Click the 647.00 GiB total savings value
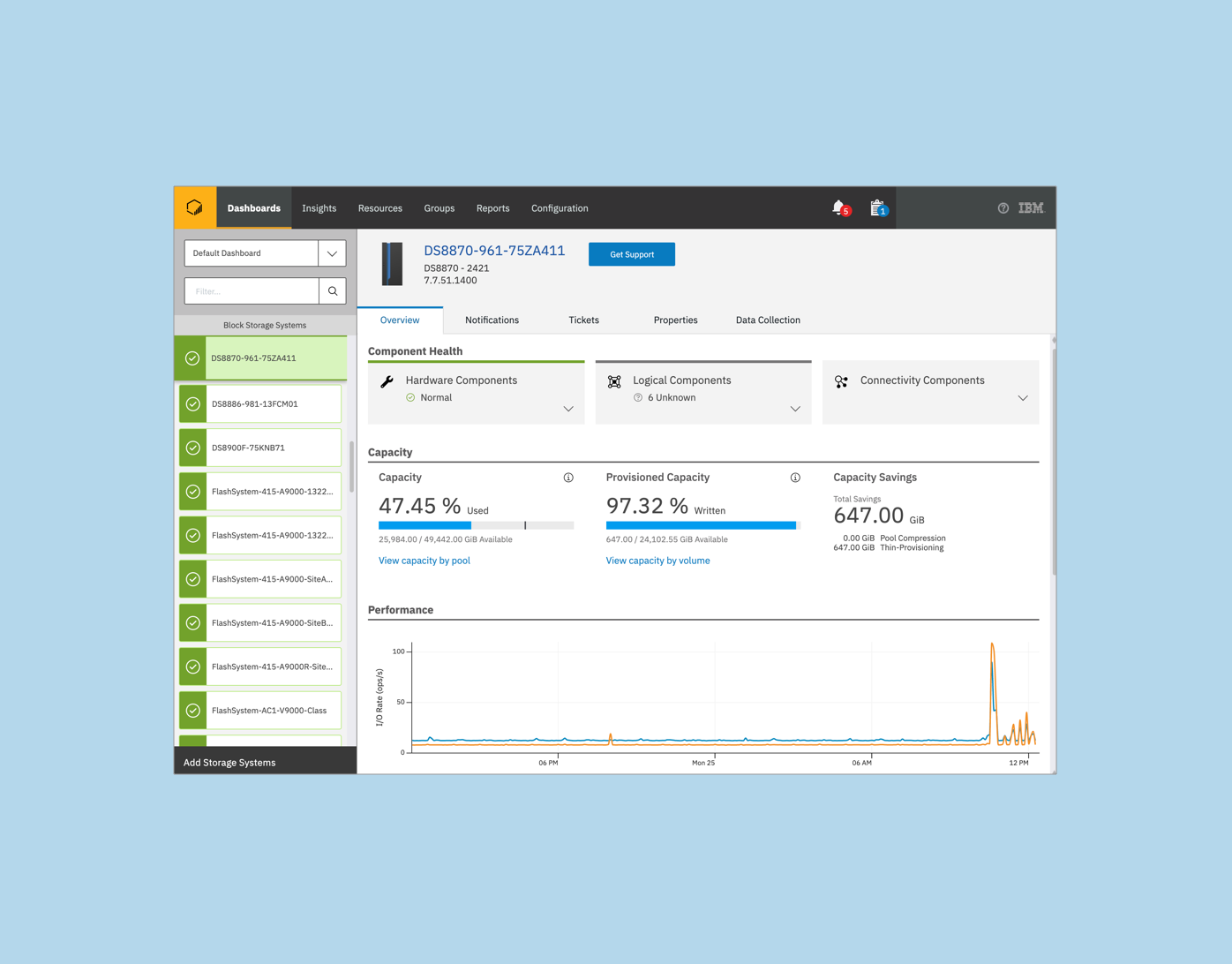The image size is (1232, 964). click(879, 516)
